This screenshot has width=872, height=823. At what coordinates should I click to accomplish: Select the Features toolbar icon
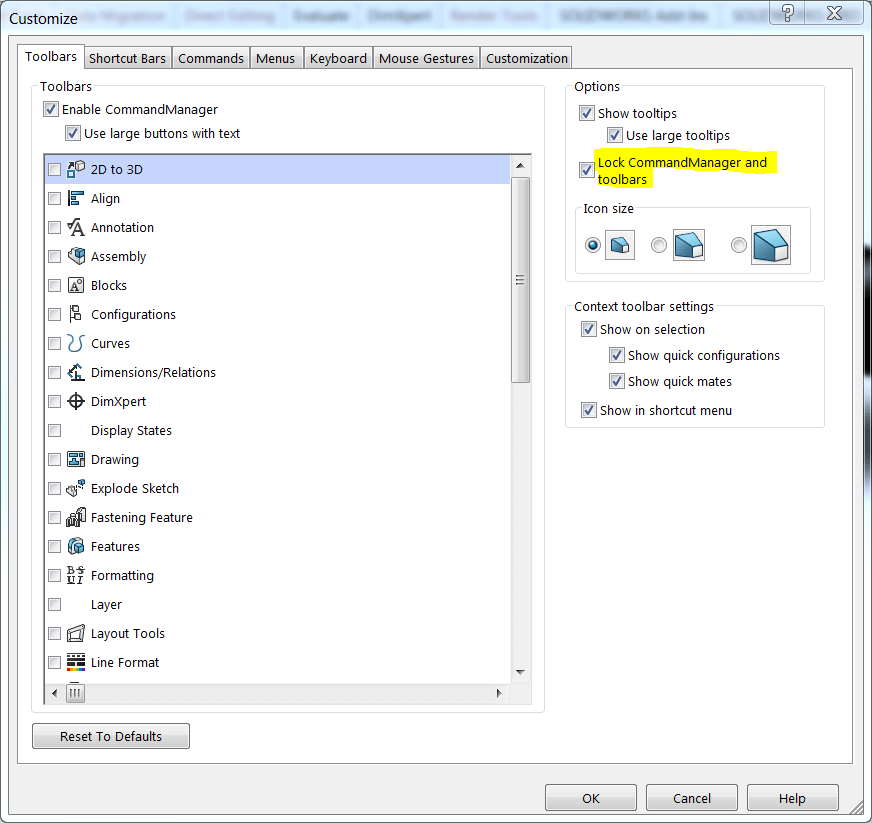(75, 546)
